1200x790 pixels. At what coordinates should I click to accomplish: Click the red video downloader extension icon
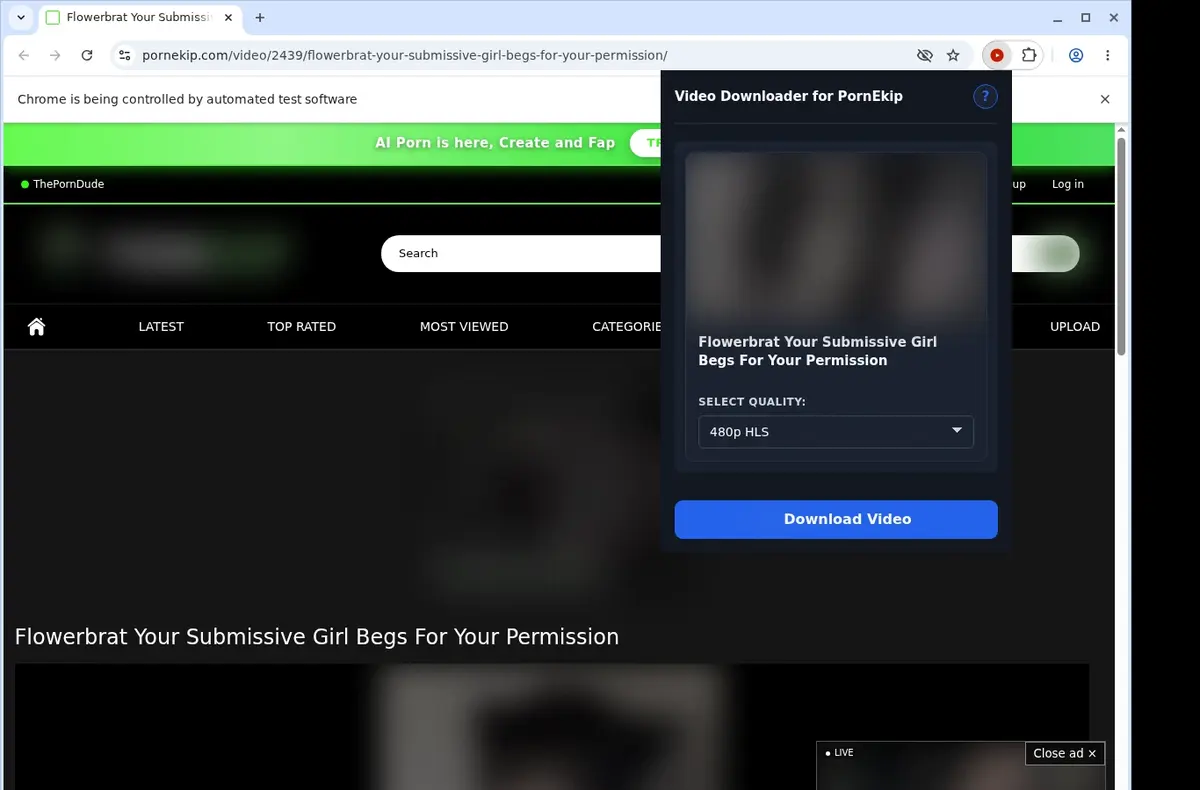tap(997, 56)
